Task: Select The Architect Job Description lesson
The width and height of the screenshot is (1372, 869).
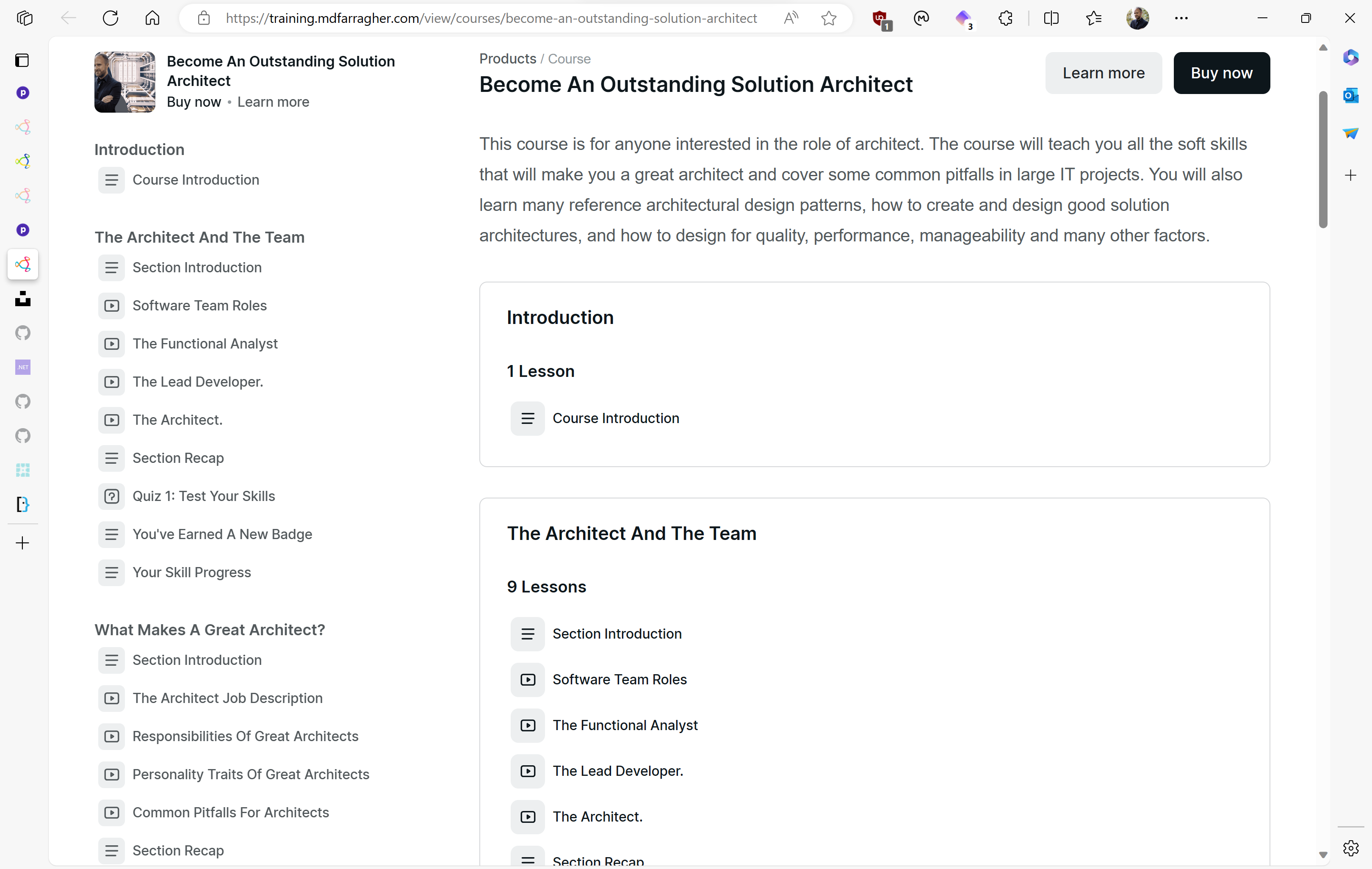Action: pyautogui.click(x=227, y=698)
